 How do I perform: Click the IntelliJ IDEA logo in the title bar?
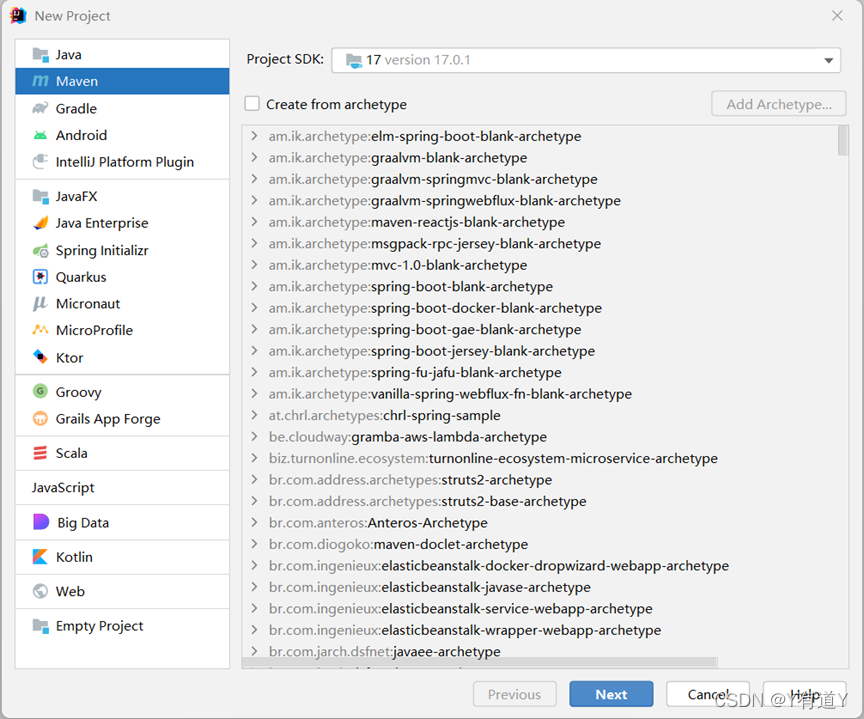pyautogui.click(x=18, y=16)
